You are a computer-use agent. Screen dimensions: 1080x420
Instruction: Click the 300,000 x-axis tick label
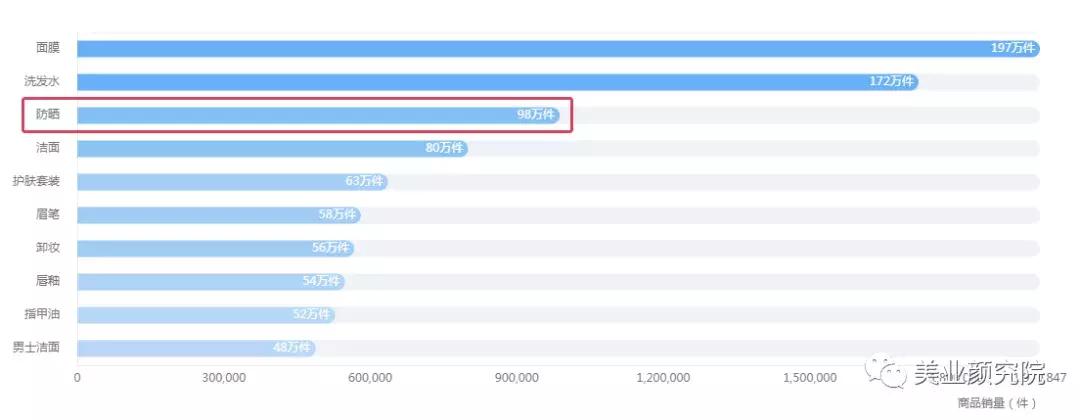point(224,377)
